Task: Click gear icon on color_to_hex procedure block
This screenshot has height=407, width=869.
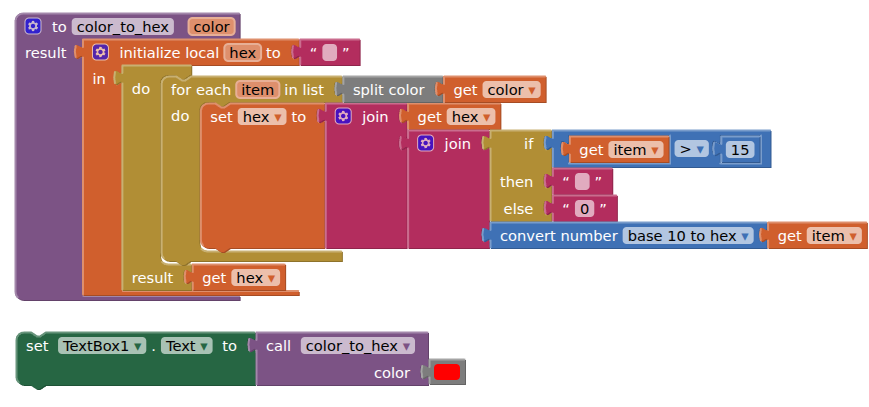Action: (x=33, y=27)
